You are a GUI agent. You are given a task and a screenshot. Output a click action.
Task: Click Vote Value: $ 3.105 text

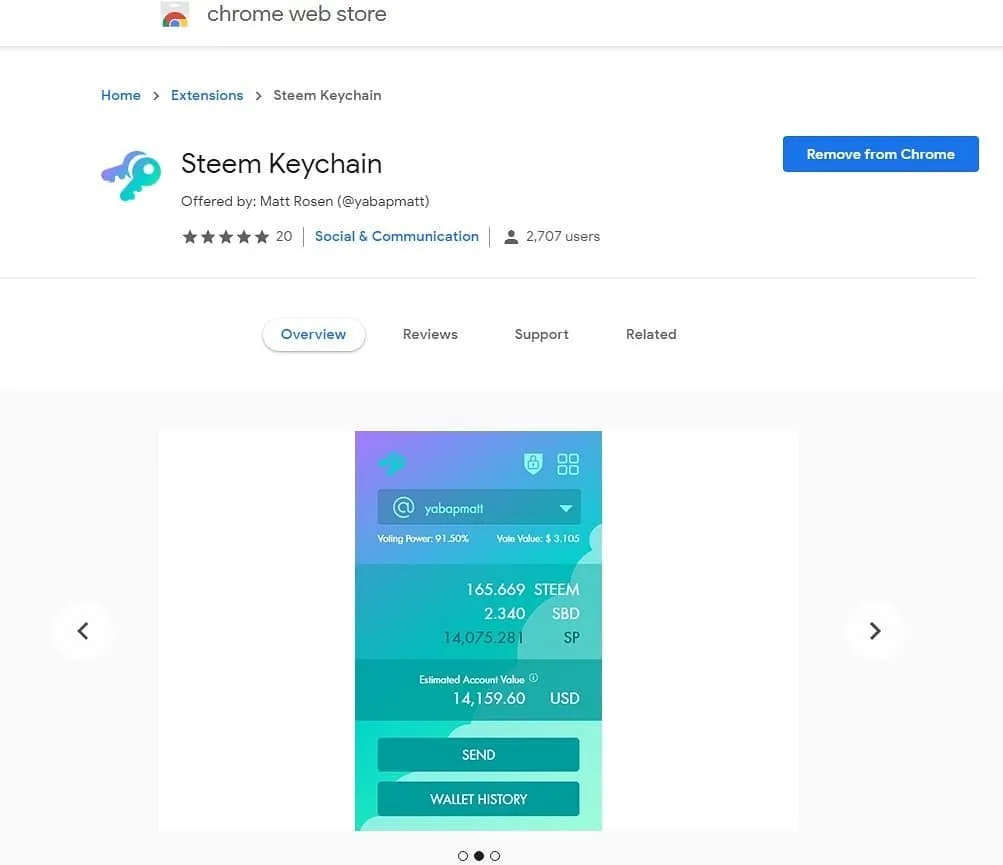tap(538, 539)
